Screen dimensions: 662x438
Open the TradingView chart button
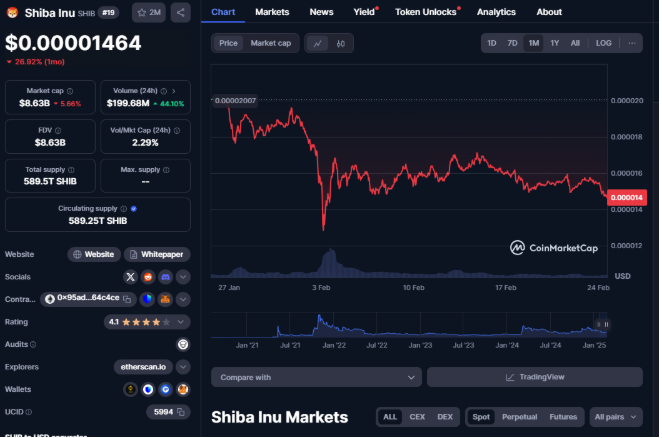[534, 377]
